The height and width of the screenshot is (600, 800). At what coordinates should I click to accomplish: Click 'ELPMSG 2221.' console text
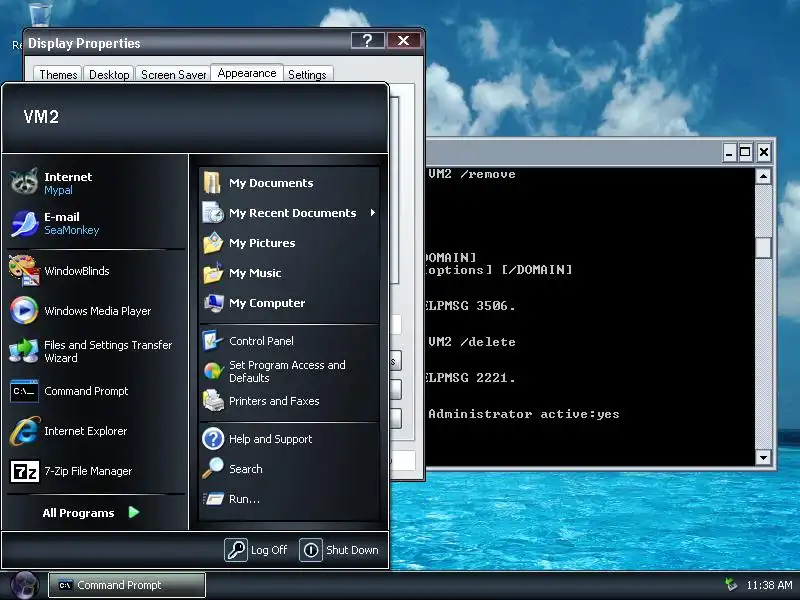coord(471,378)
